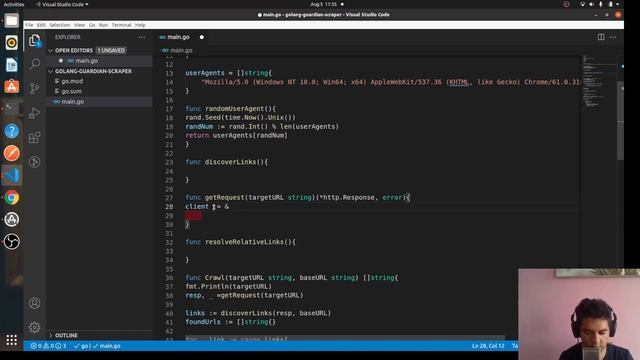Click the func randomUserAgent line
Image resolution: width=640 pixels, height=360 pixels.
tap(230, 109)
